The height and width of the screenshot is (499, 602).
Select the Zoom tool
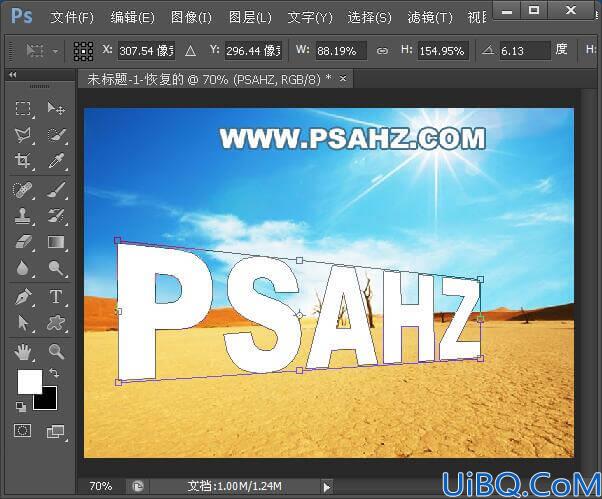pyautogui.click(x=56, y=352)
